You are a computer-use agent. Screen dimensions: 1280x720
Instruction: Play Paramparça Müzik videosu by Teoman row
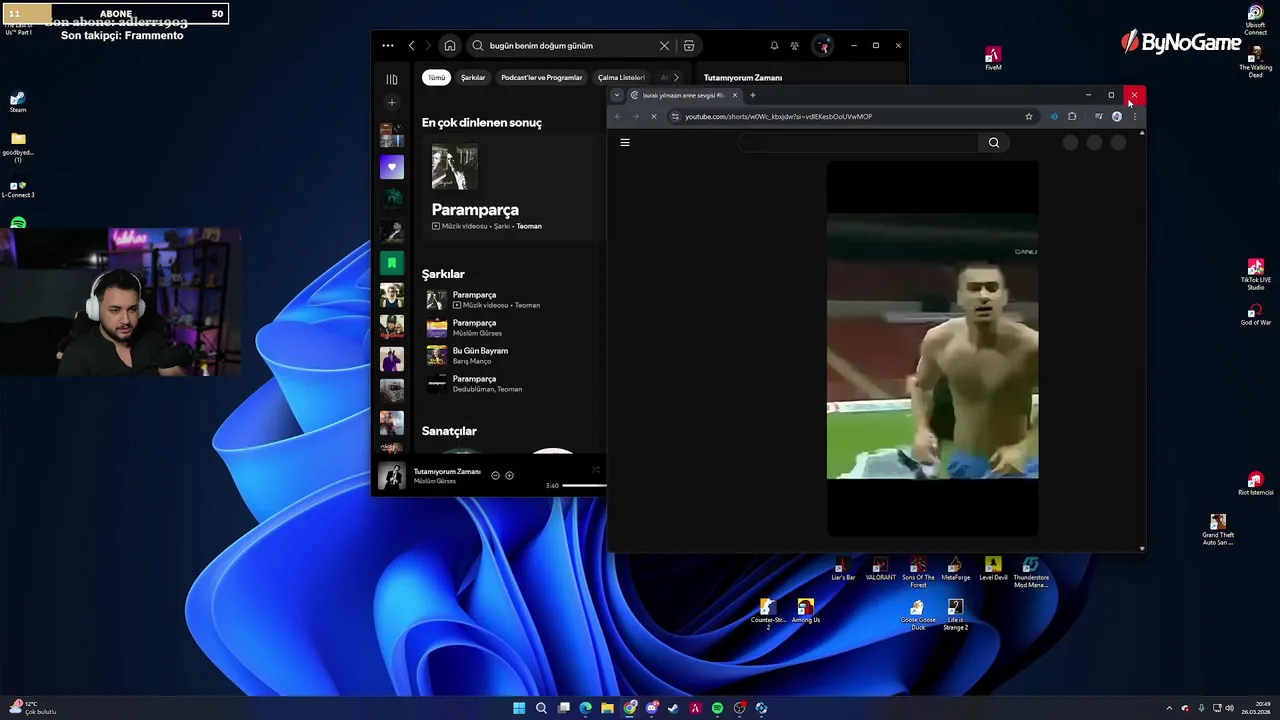(515, 300)
